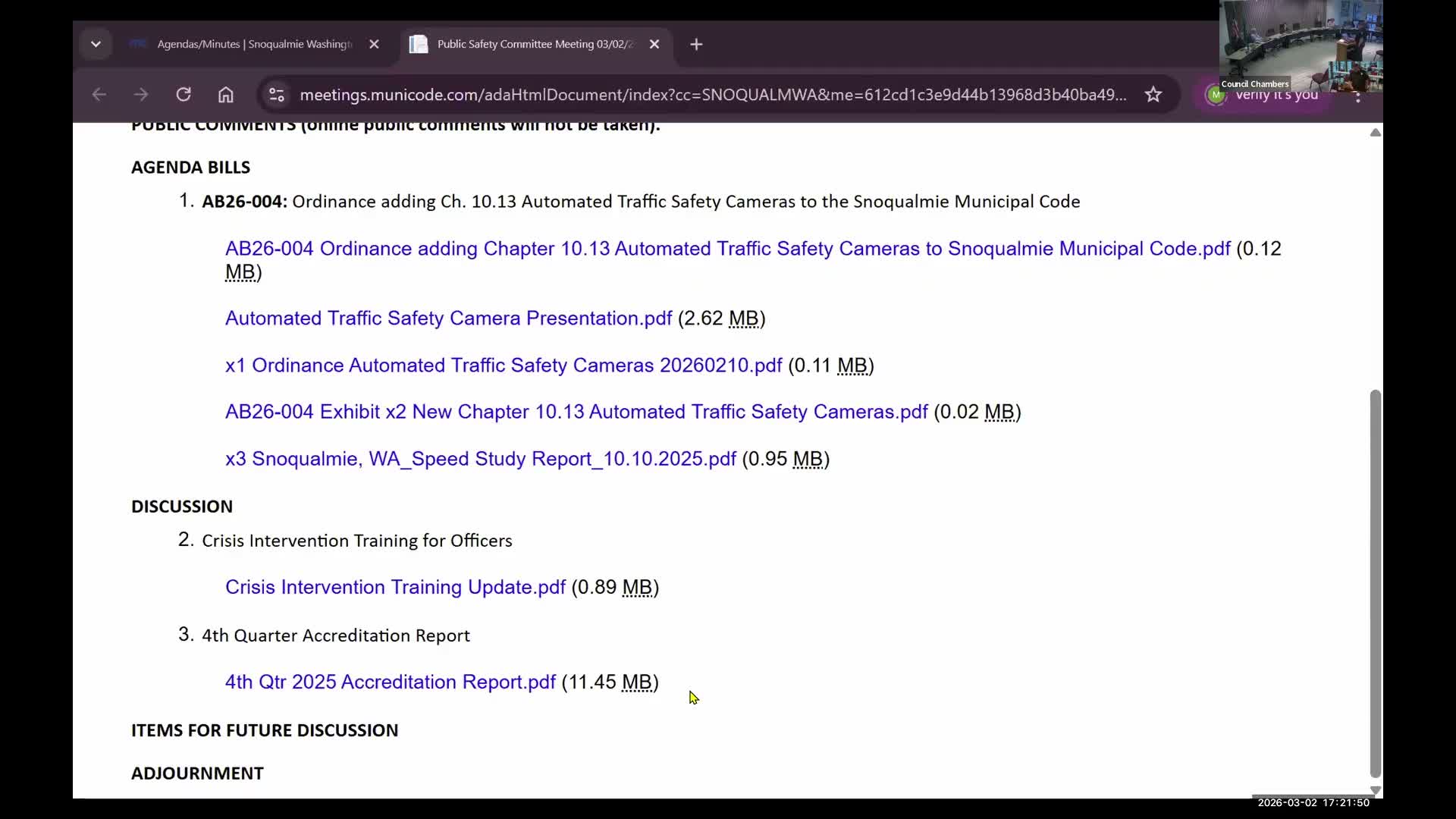Open a new tab with plus icon
Viewport: 1456px width, 819px height.
coord(696,44)
